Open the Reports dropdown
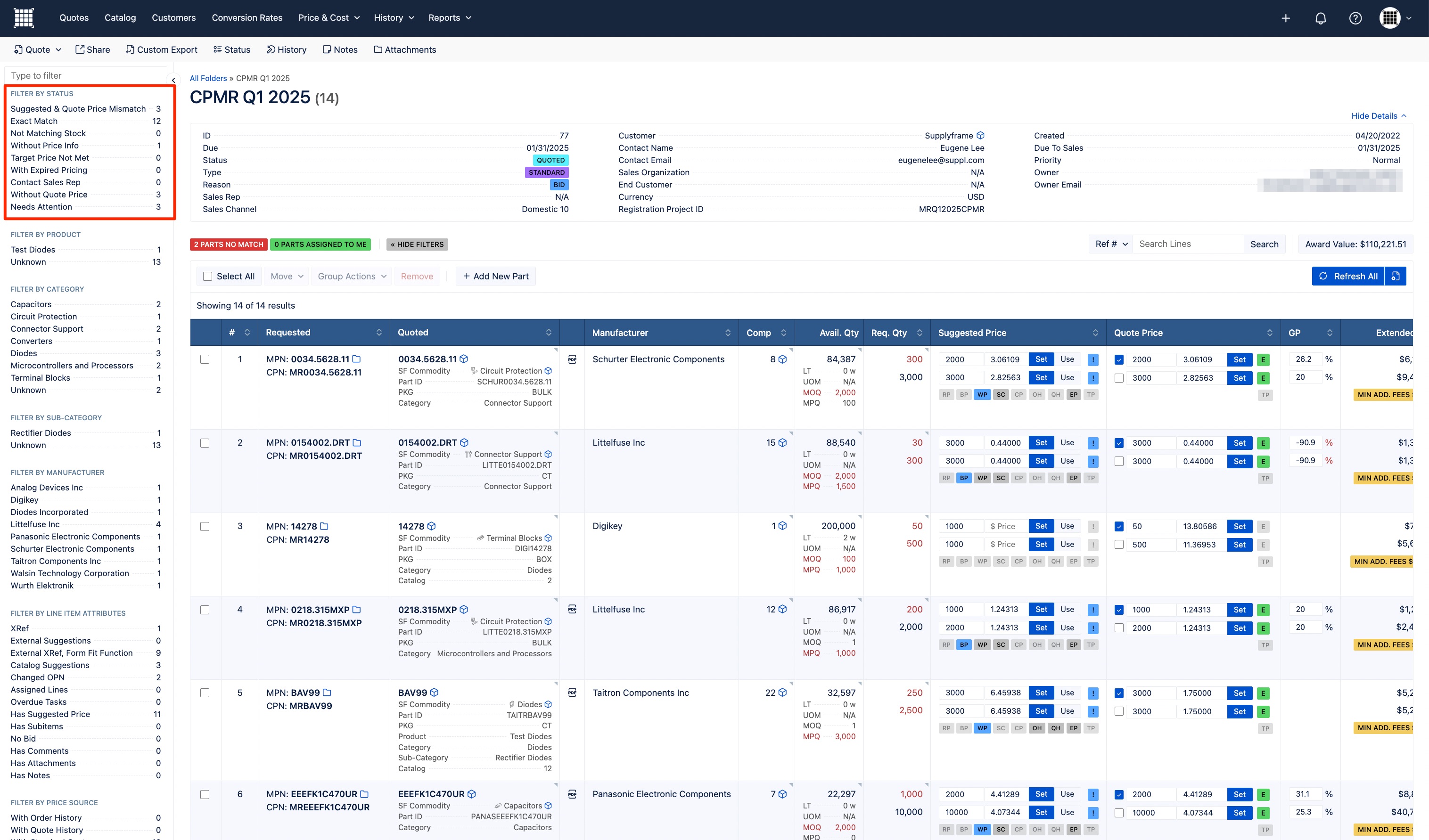 click(450, 17)
